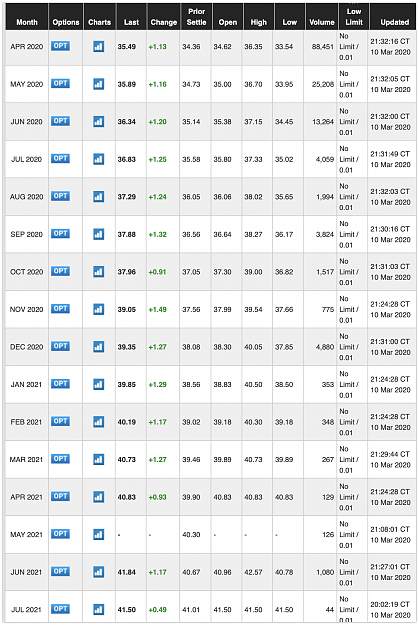This screenshot has width=419, height=625.
Task: Click the OPT button for SEP 2020
Action: 61,234
